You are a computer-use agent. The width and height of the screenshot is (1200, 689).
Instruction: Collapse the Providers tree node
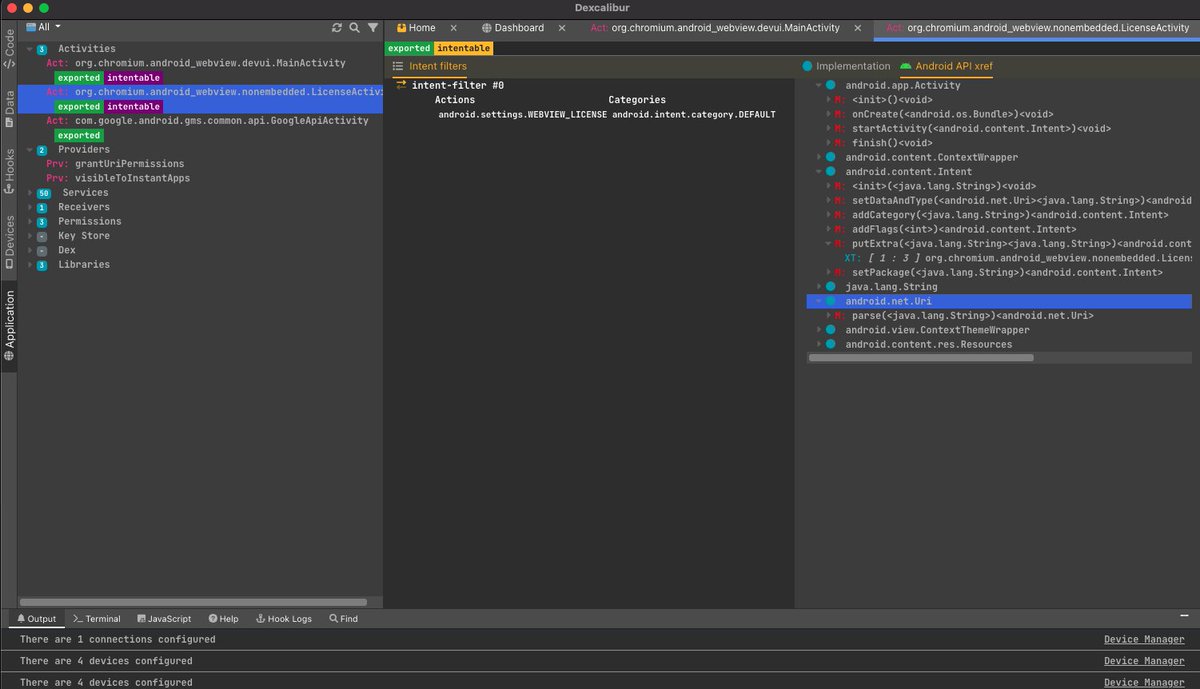coord(30,150)
